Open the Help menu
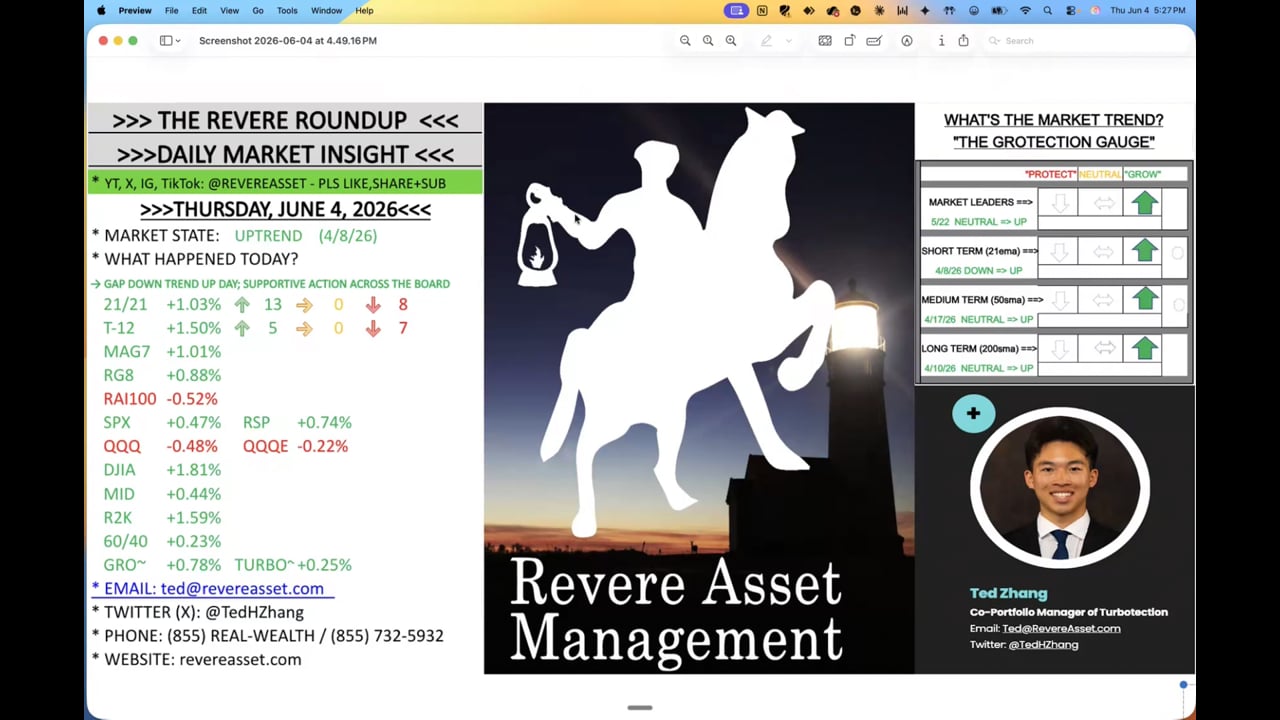Viewport: 1280px width, 720px height. click(365, 10)
